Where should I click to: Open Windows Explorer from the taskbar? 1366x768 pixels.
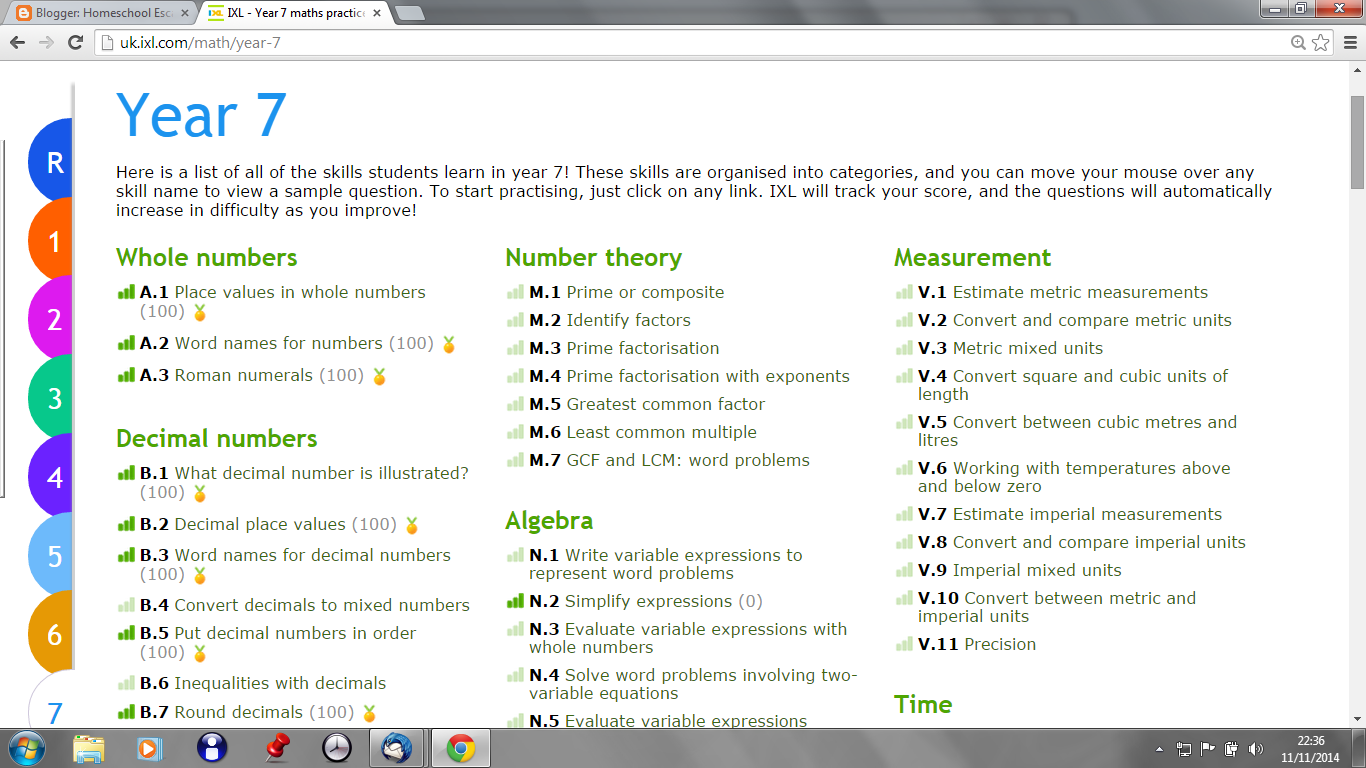click(x=89, y=747)
